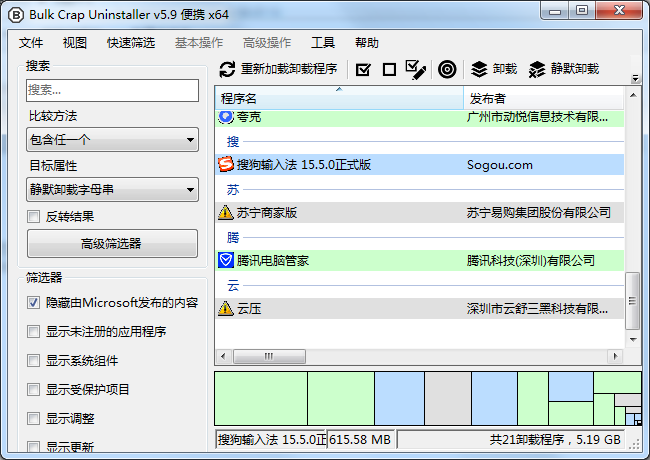Click the 夸克 app icon in list
Viewport: 650px width, 460px height.
pyautogui.click(x=226, y=117)
